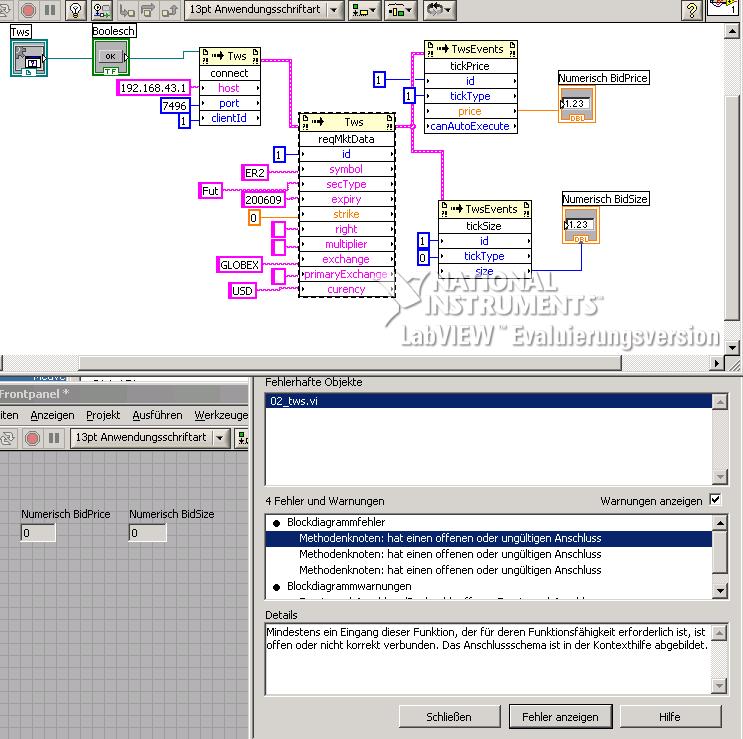
Task: Toggle retain wire values button
Action: pyautogui.click(x=101, y=10)
